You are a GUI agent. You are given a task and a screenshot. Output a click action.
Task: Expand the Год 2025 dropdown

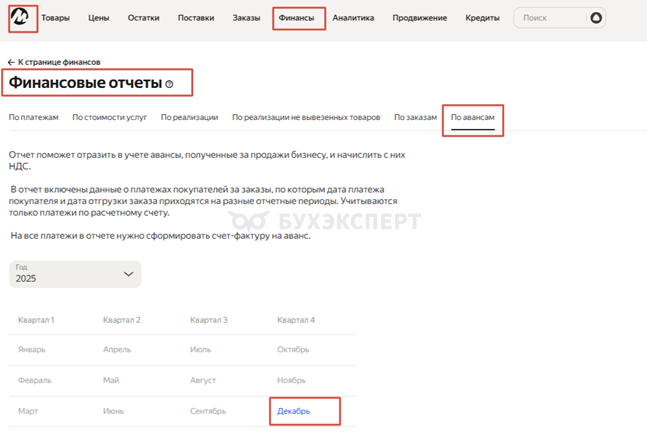point(75,274)
